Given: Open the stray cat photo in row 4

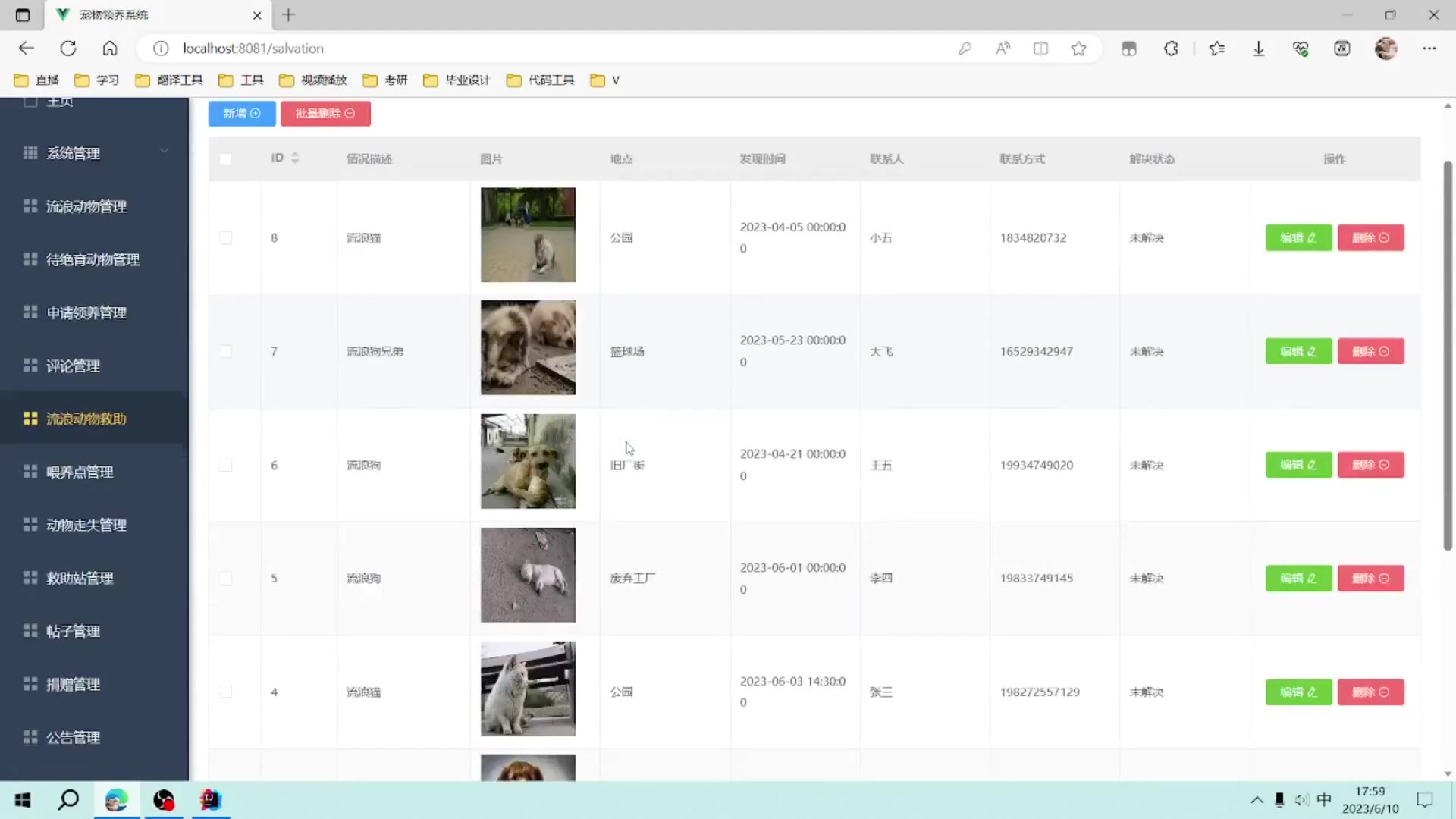Looking at the screenshot, I should [528, 689].
